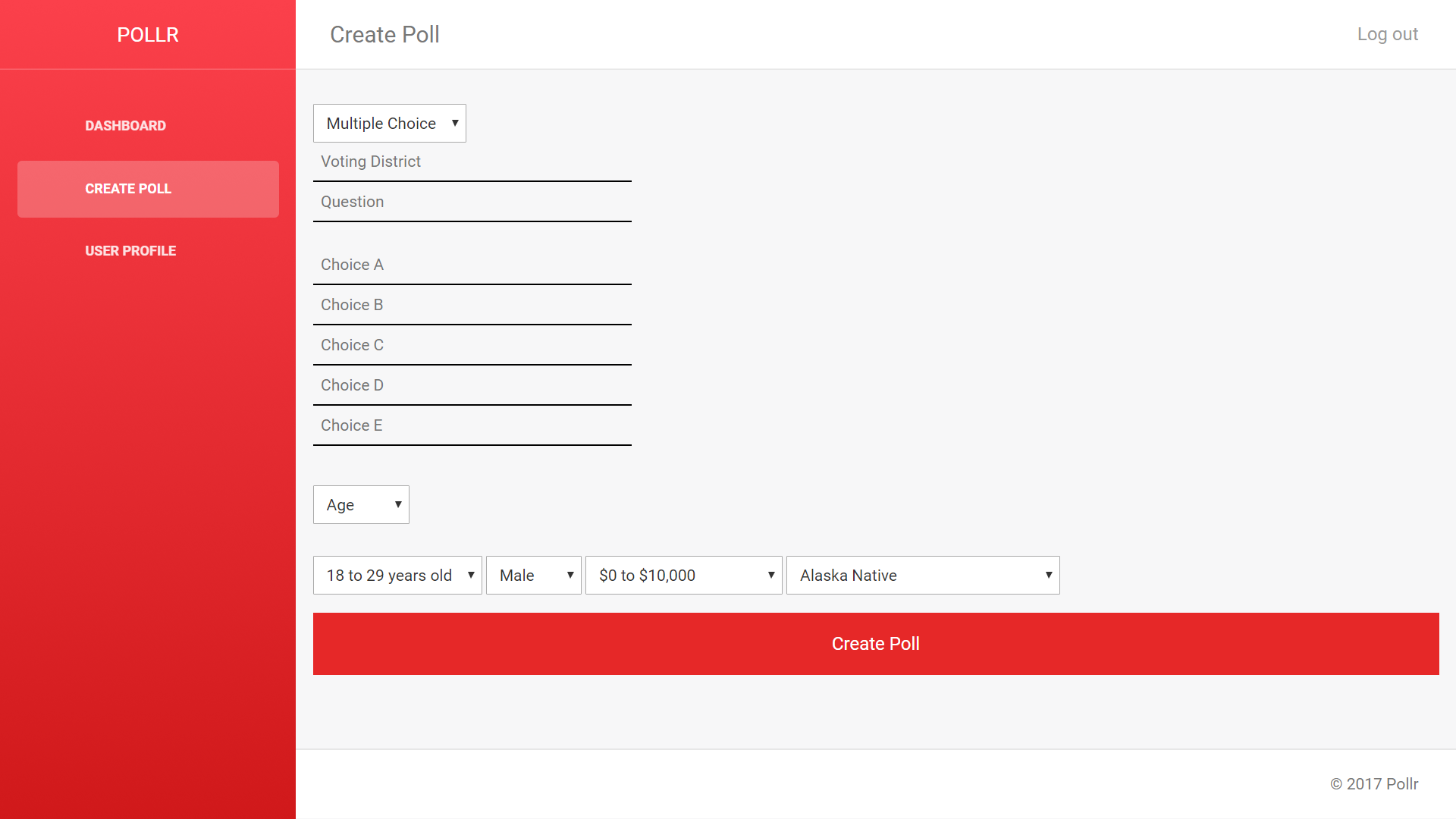Expand the $0 to $10,000 income dropdown
This screenshot has width=1456, height=819.
click(683, 575)
